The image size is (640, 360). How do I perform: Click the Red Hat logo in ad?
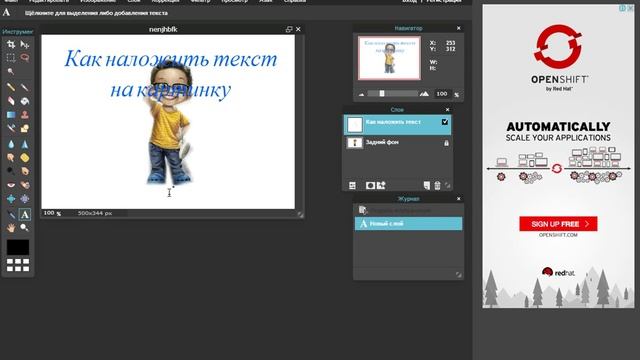[x=558, y=272]
